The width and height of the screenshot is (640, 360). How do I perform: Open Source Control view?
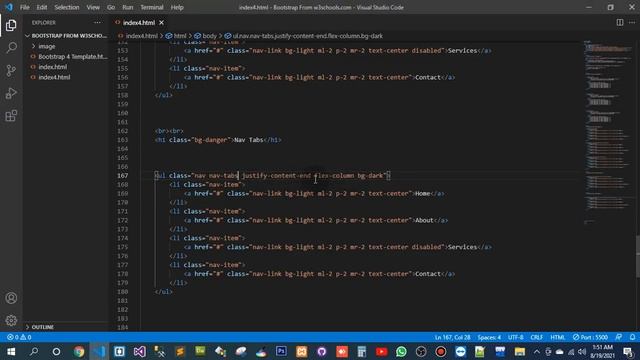11,71
